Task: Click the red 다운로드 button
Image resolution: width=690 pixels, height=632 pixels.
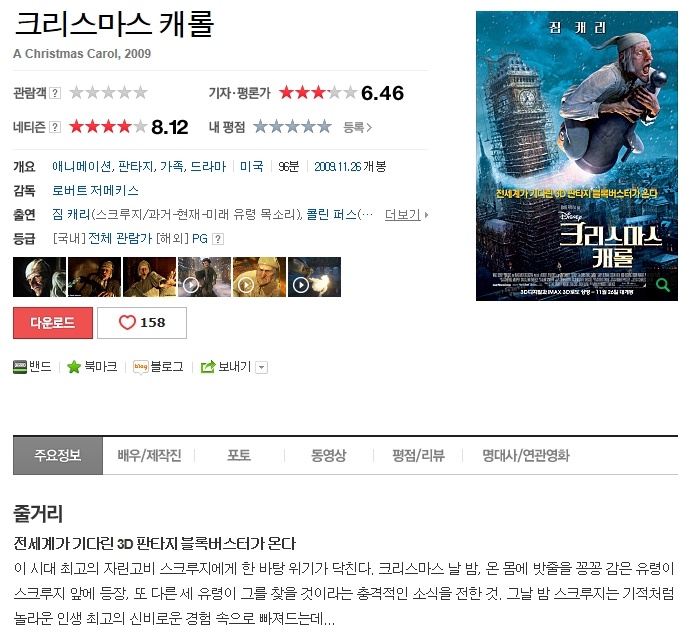Action: coord(53,323)
